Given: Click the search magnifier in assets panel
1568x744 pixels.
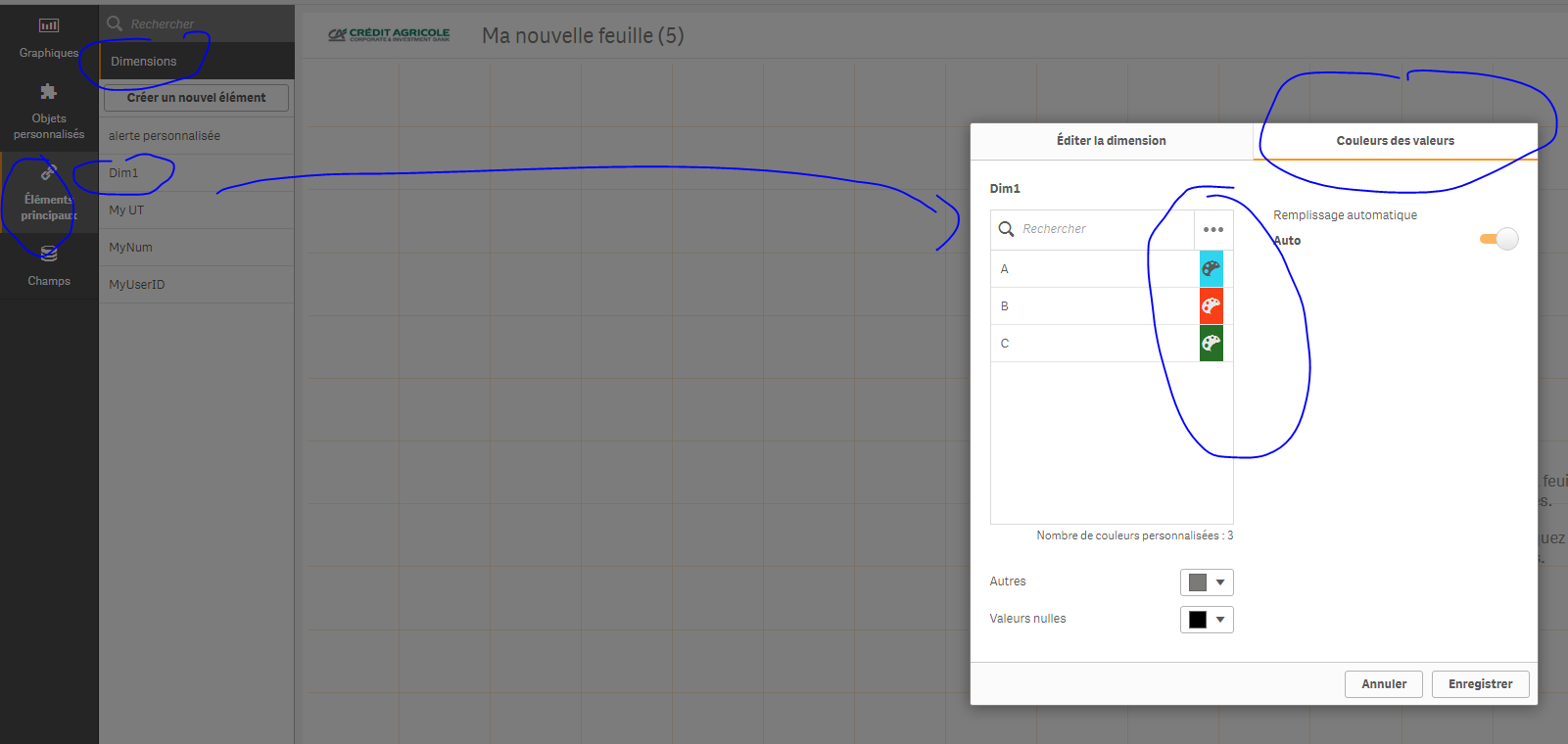Looking at the screenshot, I should tap(115, 23).
